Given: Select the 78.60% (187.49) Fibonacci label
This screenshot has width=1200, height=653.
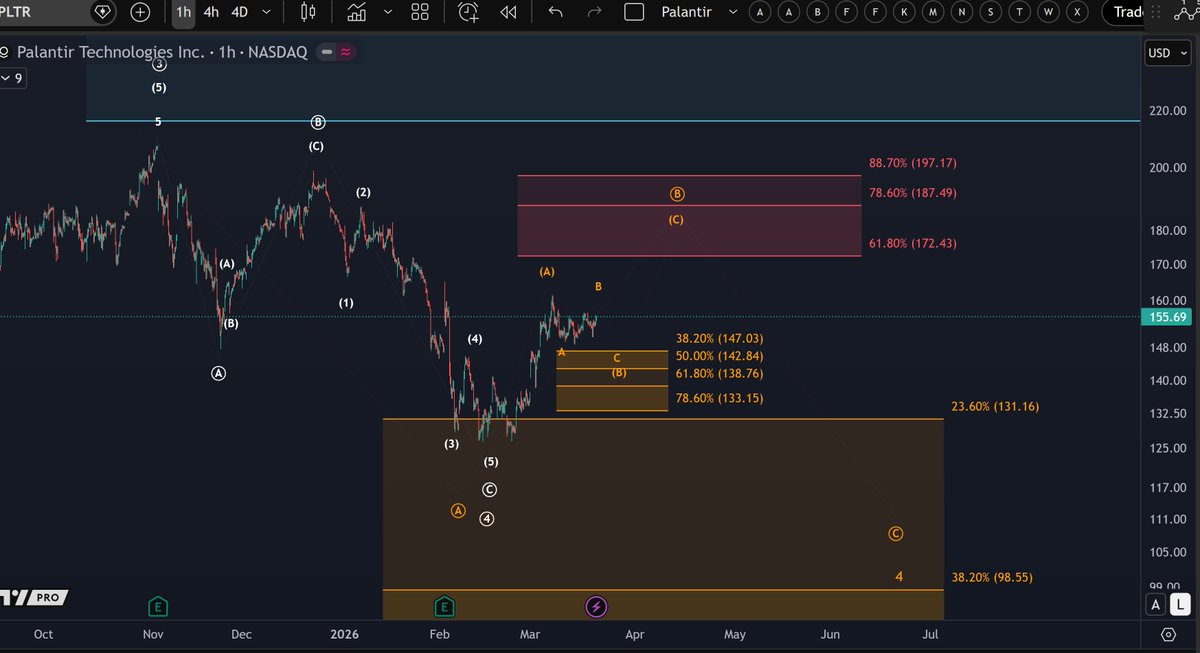Looking at the screenshot, I should pos(913,193).
